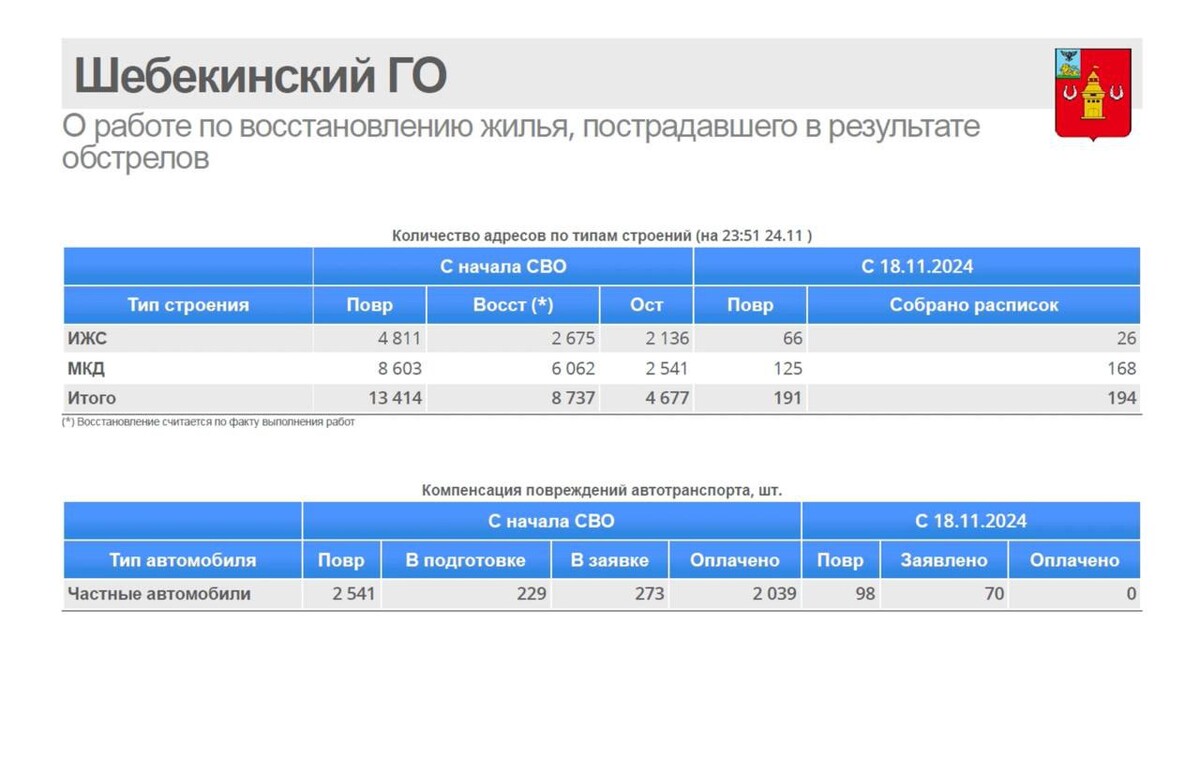Click the value 229 in Частные автомобили row
Image resolution: width=1200 pixels, height=762 pixels.
pos(531,594)
